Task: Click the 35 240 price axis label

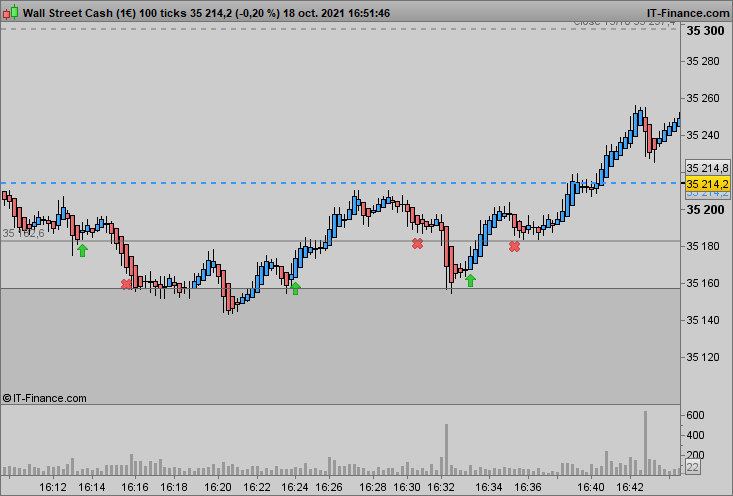Action: point(703,135)
